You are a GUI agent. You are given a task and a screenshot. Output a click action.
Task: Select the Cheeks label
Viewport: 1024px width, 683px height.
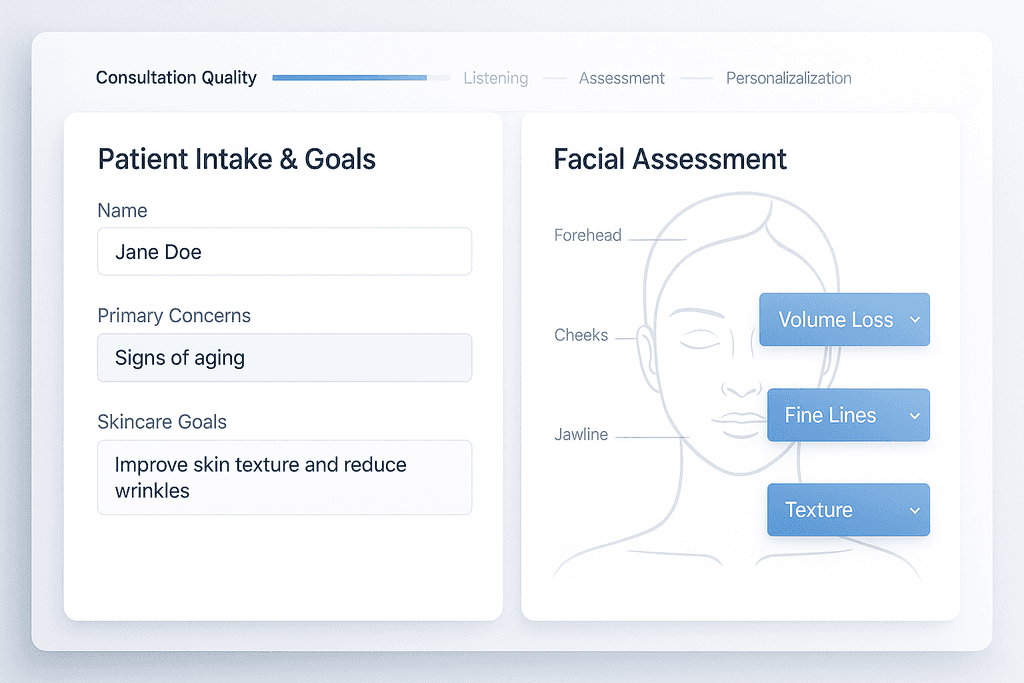pos(581,335)
